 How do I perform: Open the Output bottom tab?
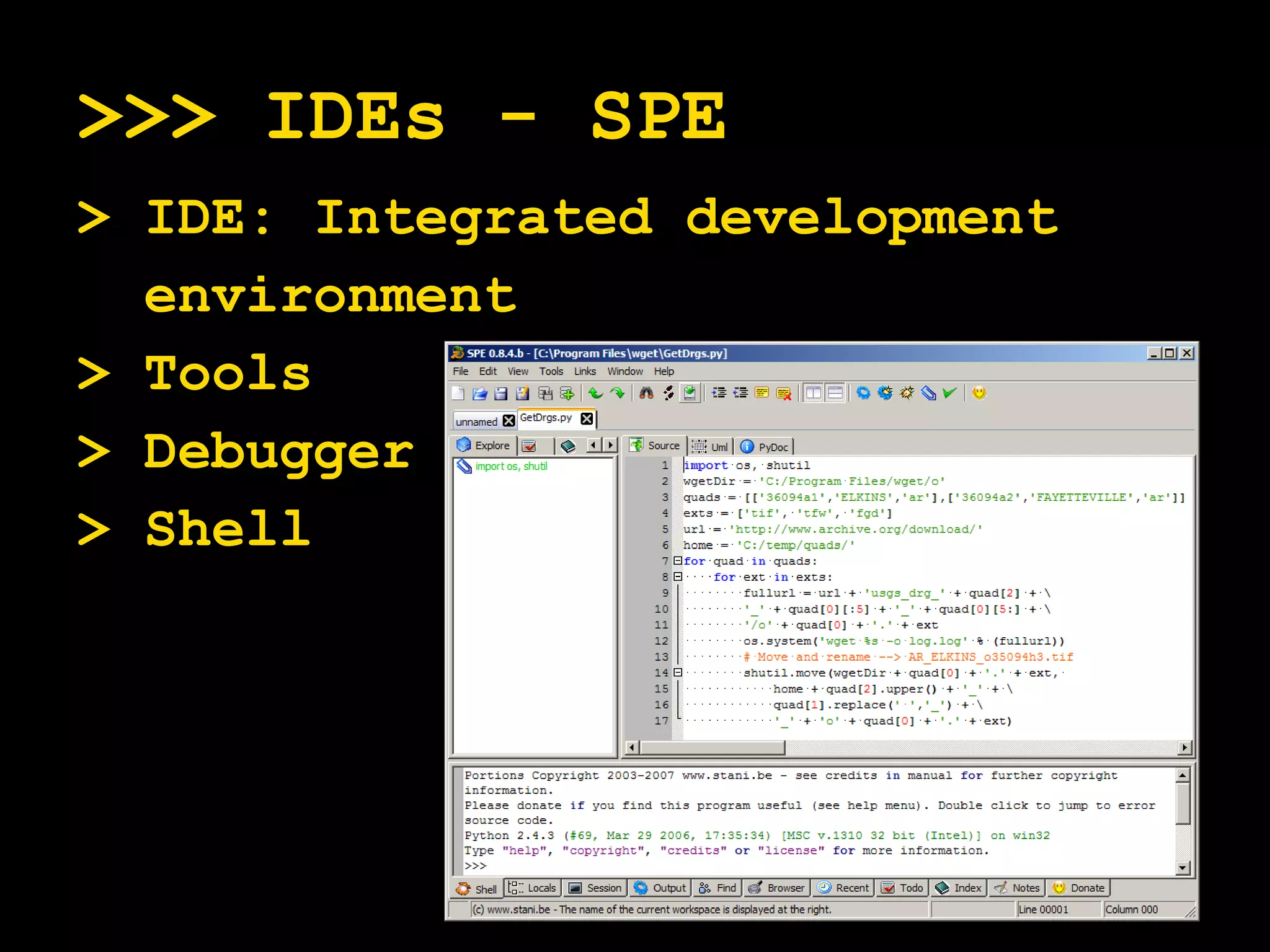click(x=660, y=888)
